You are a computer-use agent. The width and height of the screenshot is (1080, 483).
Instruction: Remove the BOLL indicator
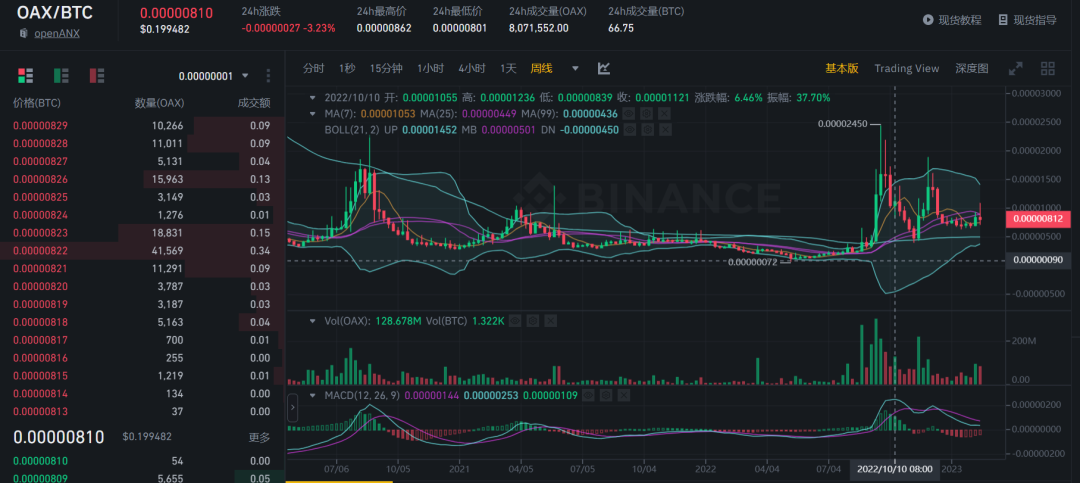coord(664,129)
